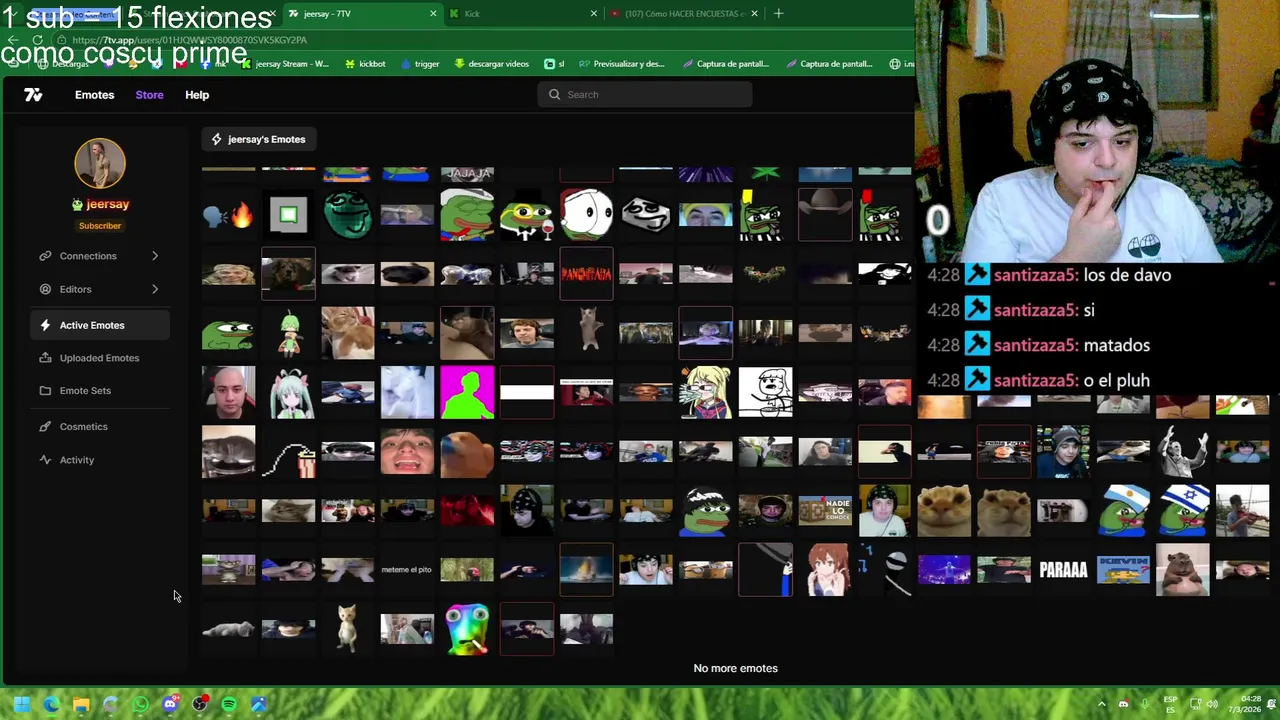
Task: Open the Help menu item
Action: coord(197,95)
